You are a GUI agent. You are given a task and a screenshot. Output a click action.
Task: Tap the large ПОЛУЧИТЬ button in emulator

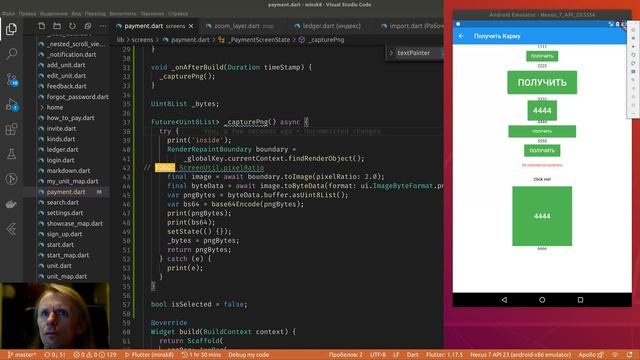click(x=542, y=82)
